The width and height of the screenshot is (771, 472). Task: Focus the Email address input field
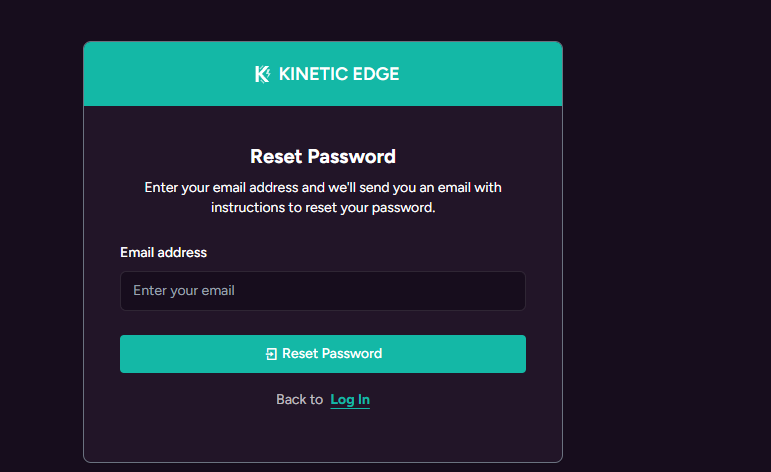[322, 291]
